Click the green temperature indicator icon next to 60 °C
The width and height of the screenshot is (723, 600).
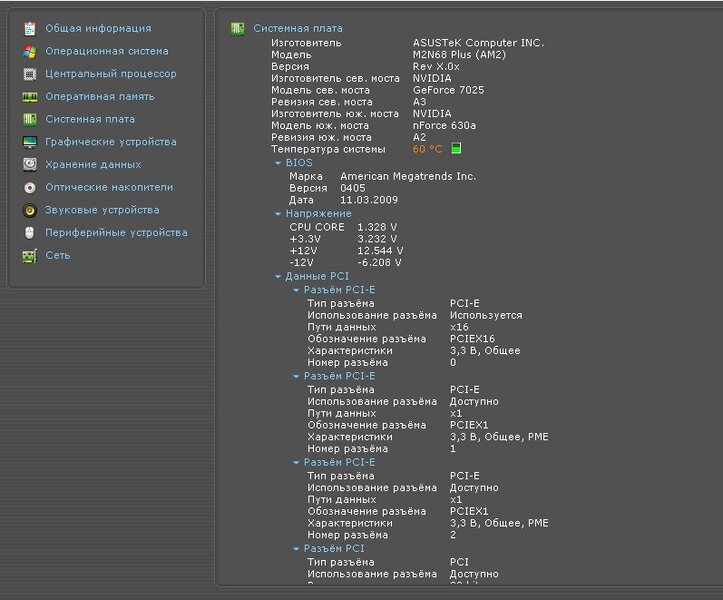(x=456, y=149)
